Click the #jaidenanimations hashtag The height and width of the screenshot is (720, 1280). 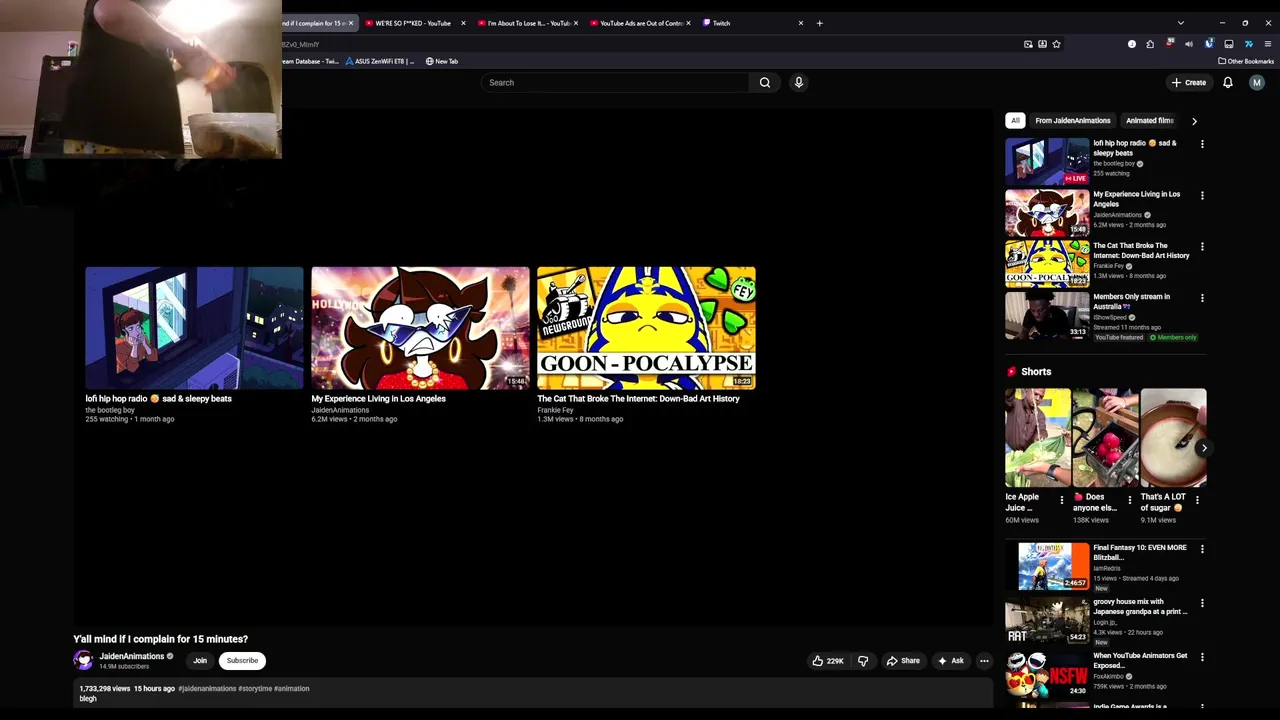point(207,688)
